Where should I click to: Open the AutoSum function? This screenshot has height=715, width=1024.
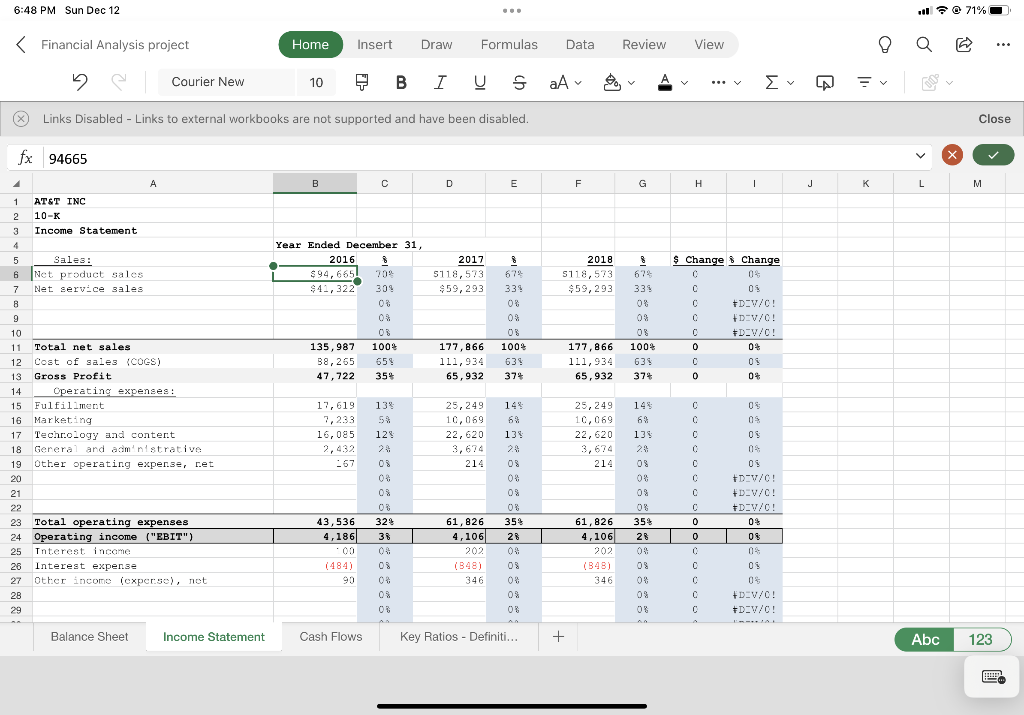click(x=771, y=82)
